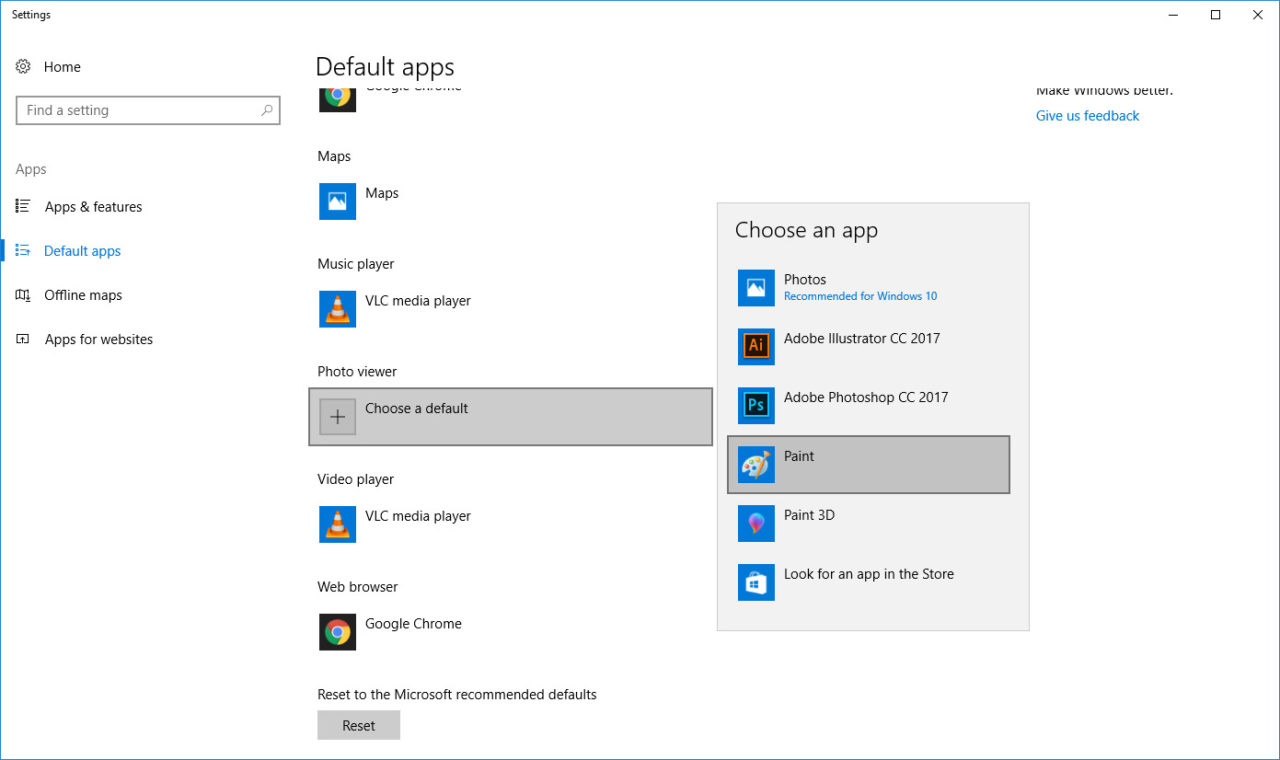Click the plus icon under Photo viewer
Screen dimensions: 1280x760
(338, 417)
